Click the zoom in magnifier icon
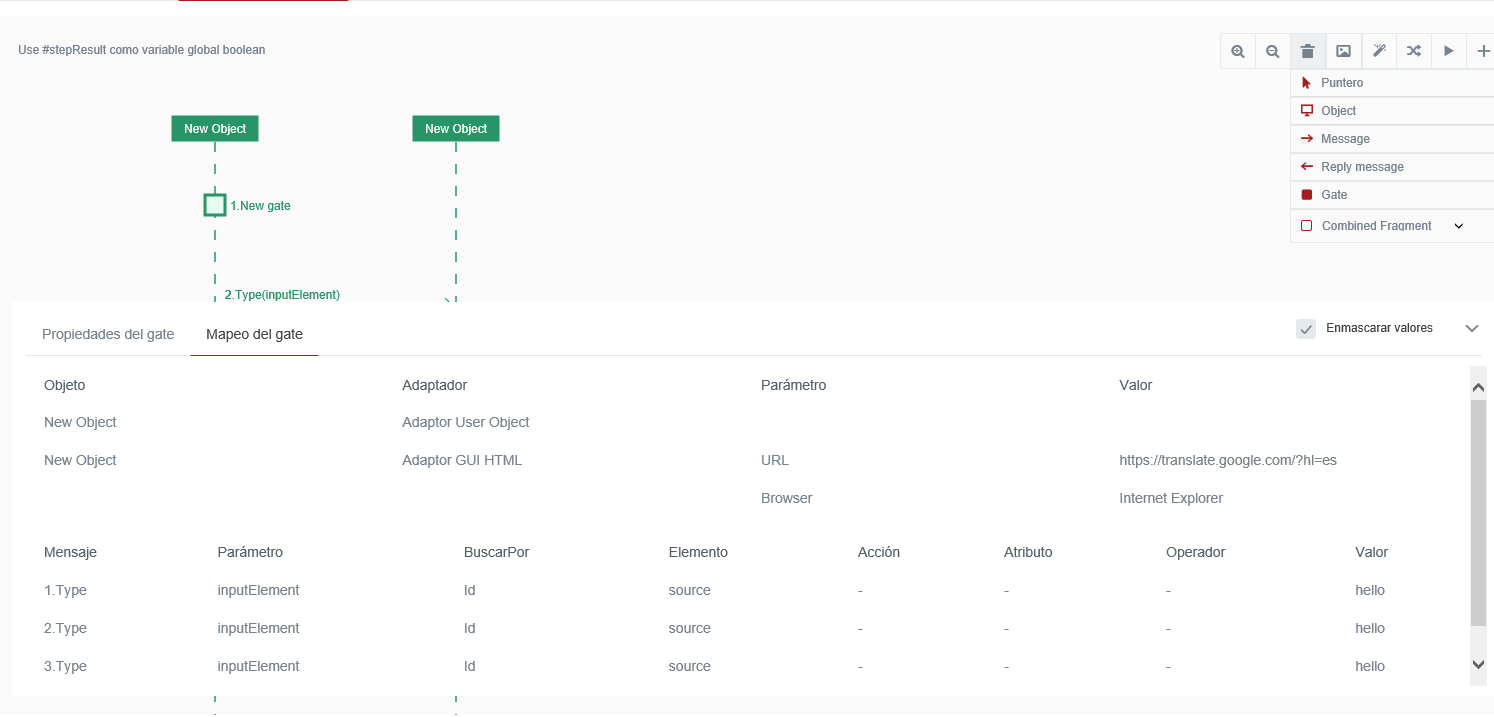1494x717 pixels. pyautogui.click(x=1238, y=51)
